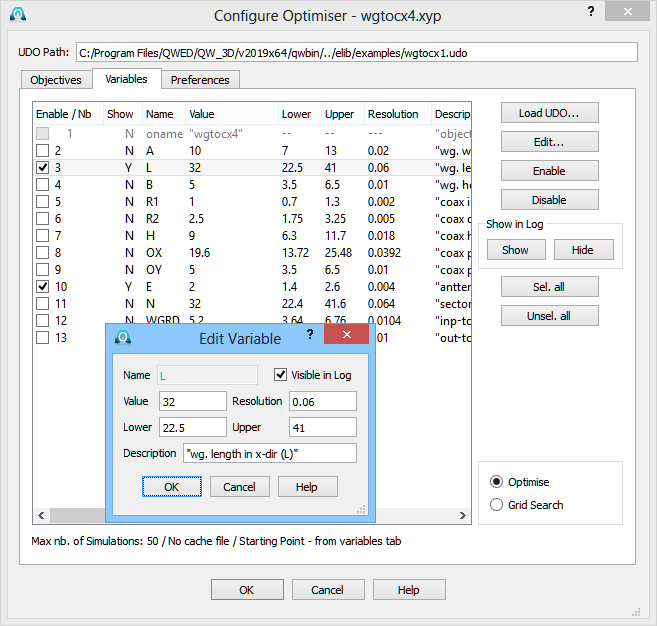Click Show in the Show in Log group

pos(516,250)
